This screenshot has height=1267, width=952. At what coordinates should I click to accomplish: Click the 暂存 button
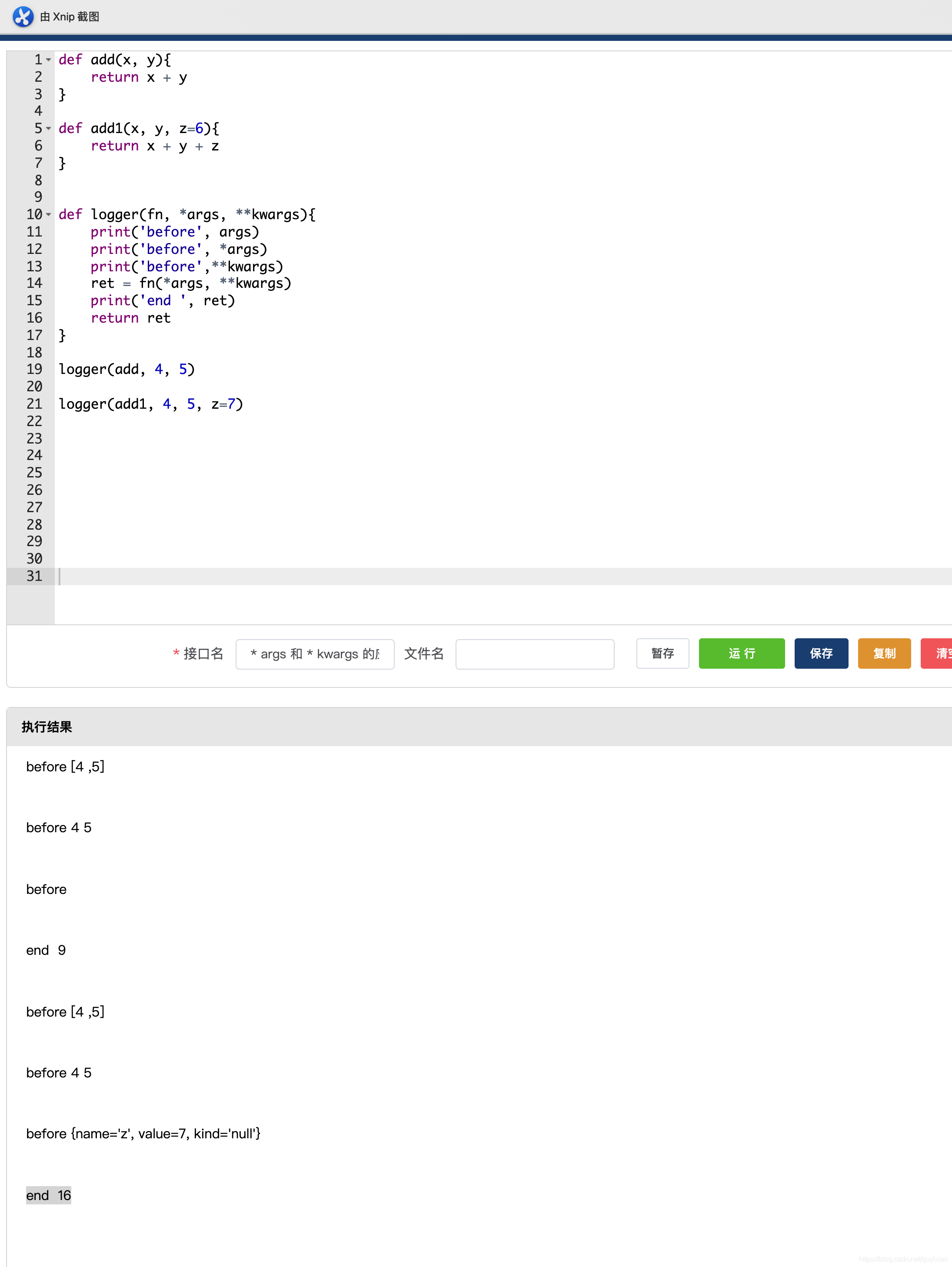point(663,654)
